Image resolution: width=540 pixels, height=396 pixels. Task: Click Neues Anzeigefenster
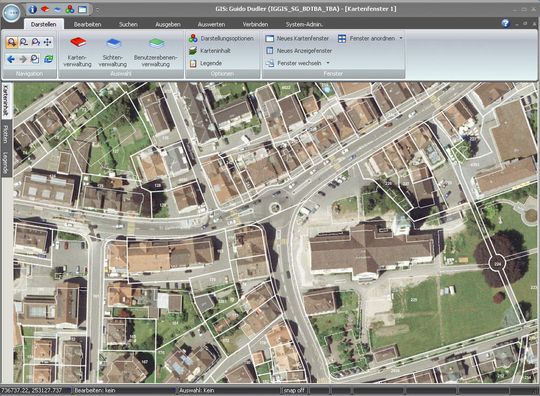click(299, 51)
